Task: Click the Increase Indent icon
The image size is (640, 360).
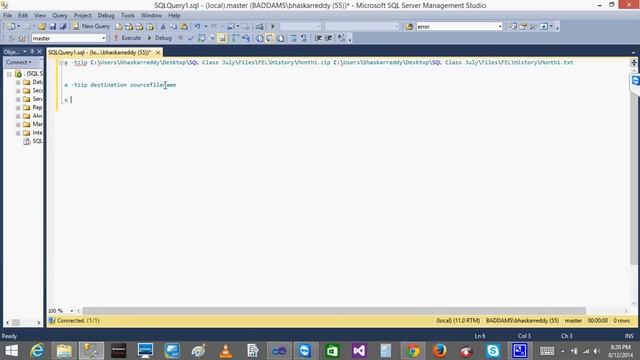Action: pyautogui.click(x=329, y=38)
